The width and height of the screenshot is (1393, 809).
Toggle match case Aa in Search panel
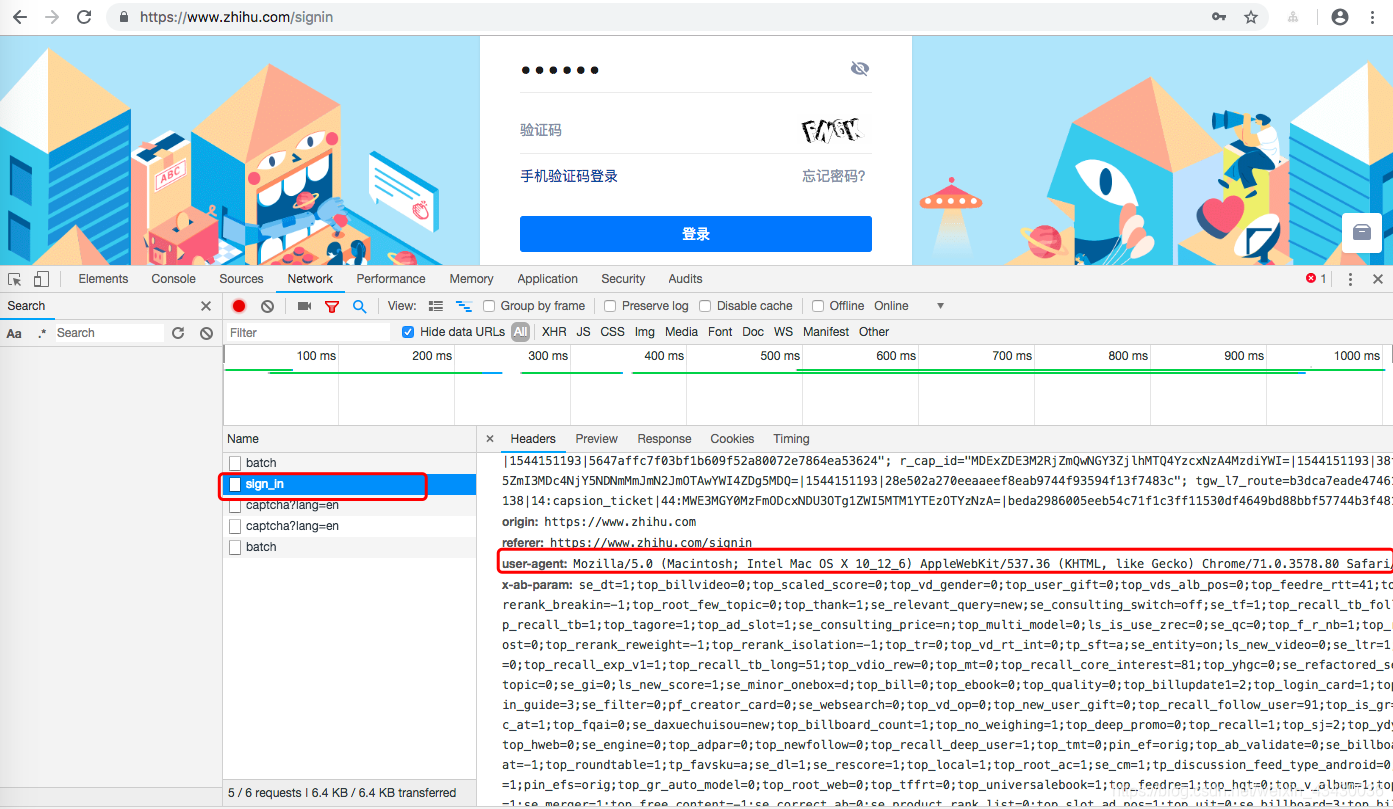[14, 333]
